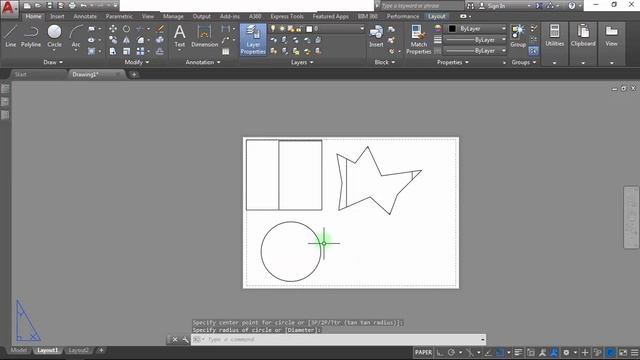640x360 pixels.
Task: Toggle hardware acceleration status icon
Action: tap(610, 352)
